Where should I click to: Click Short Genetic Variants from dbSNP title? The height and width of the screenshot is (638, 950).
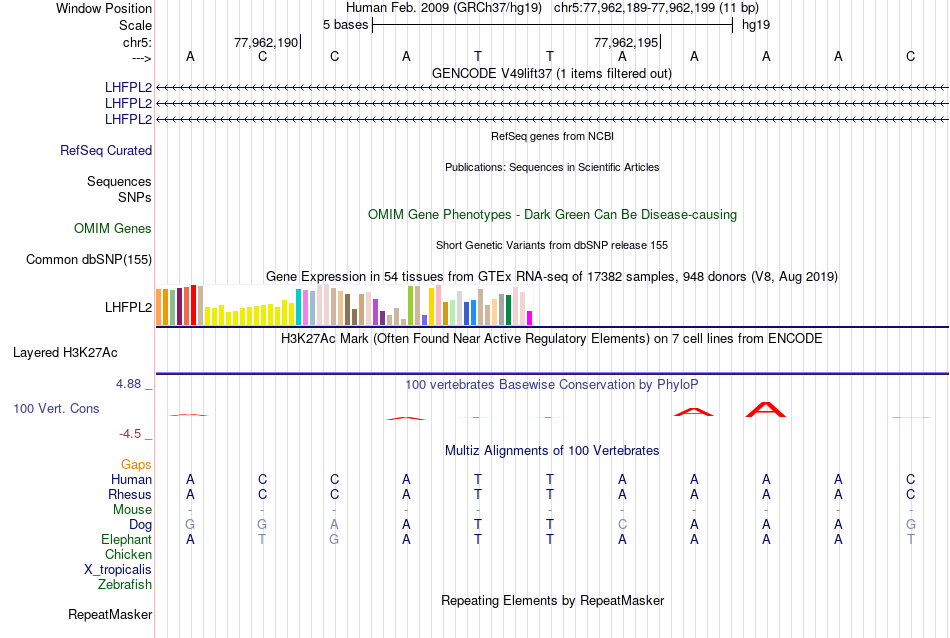coord(552,245)
